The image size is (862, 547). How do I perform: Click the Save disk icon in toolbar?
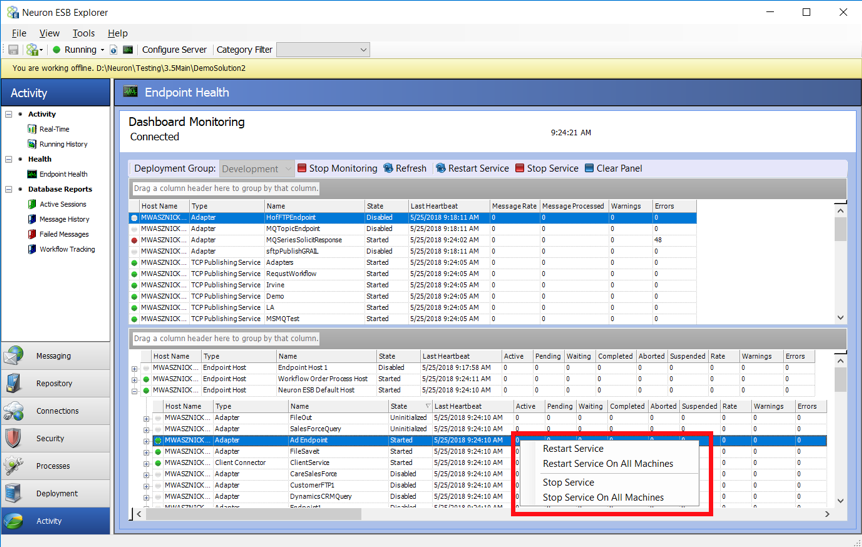pos(13,49)
